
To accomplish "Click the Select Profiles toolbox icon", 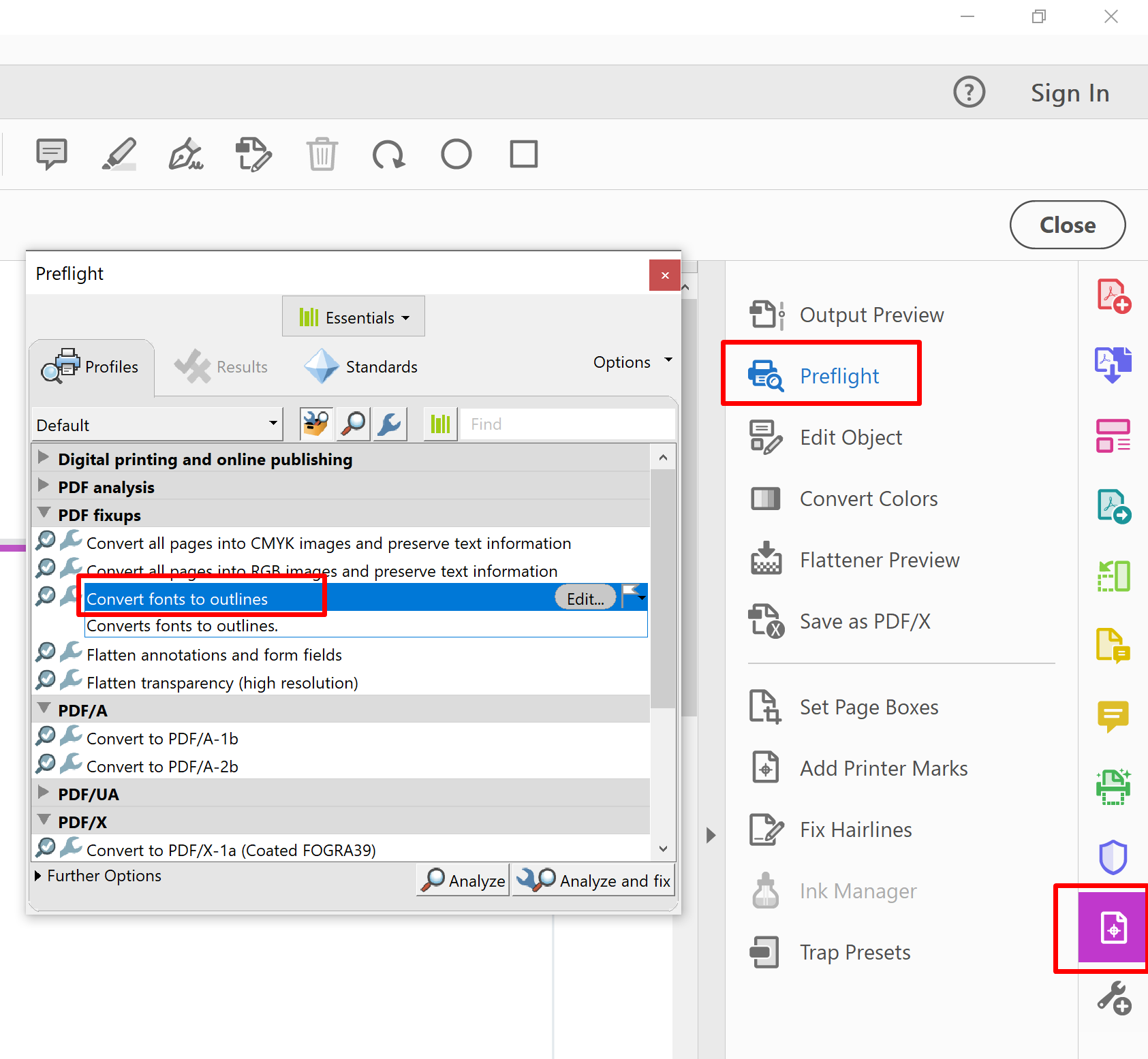I will 316,424.
